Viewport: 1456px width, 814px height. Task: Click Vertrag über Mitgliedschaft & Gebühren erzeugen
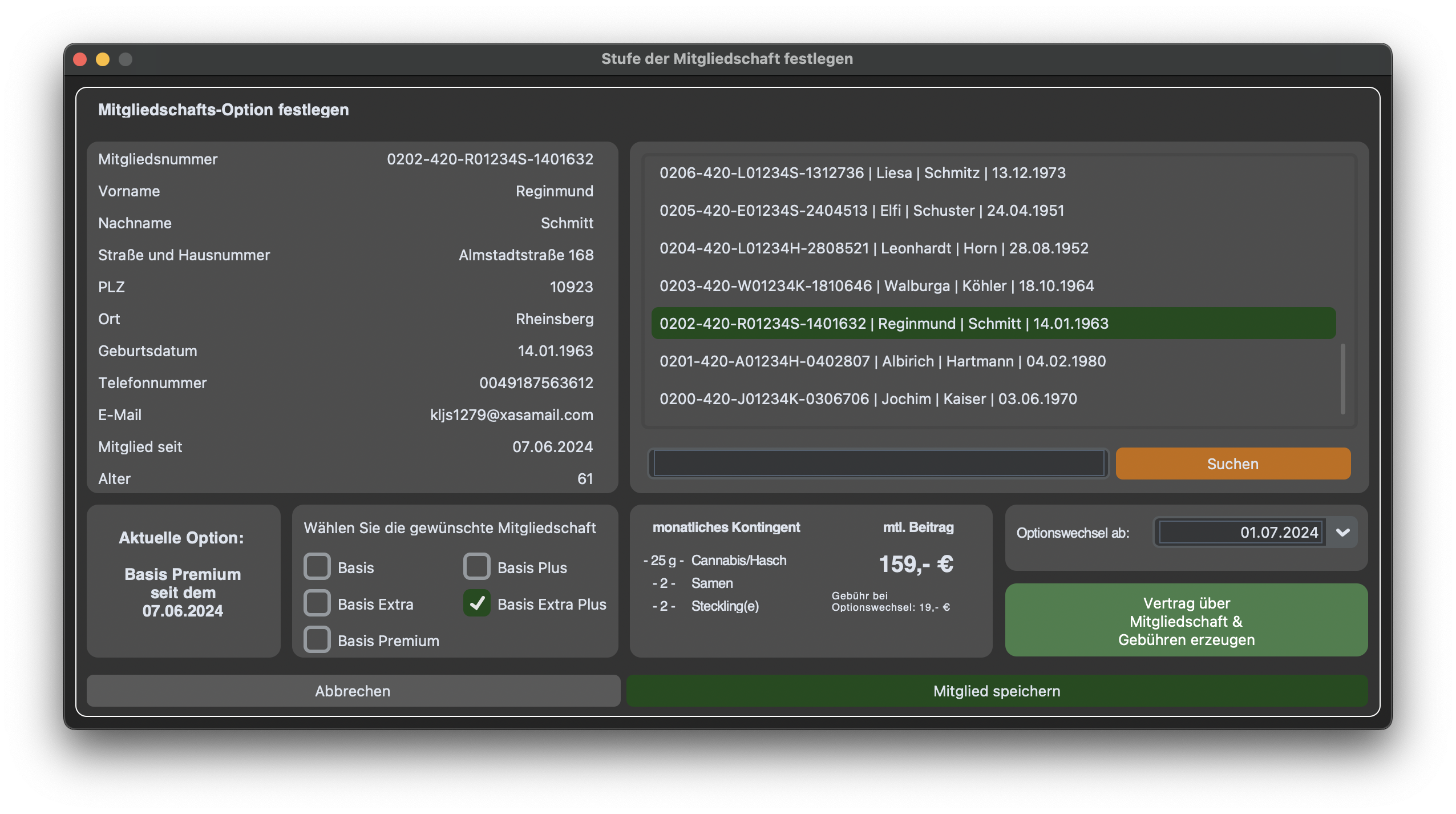coord(1186,621)
